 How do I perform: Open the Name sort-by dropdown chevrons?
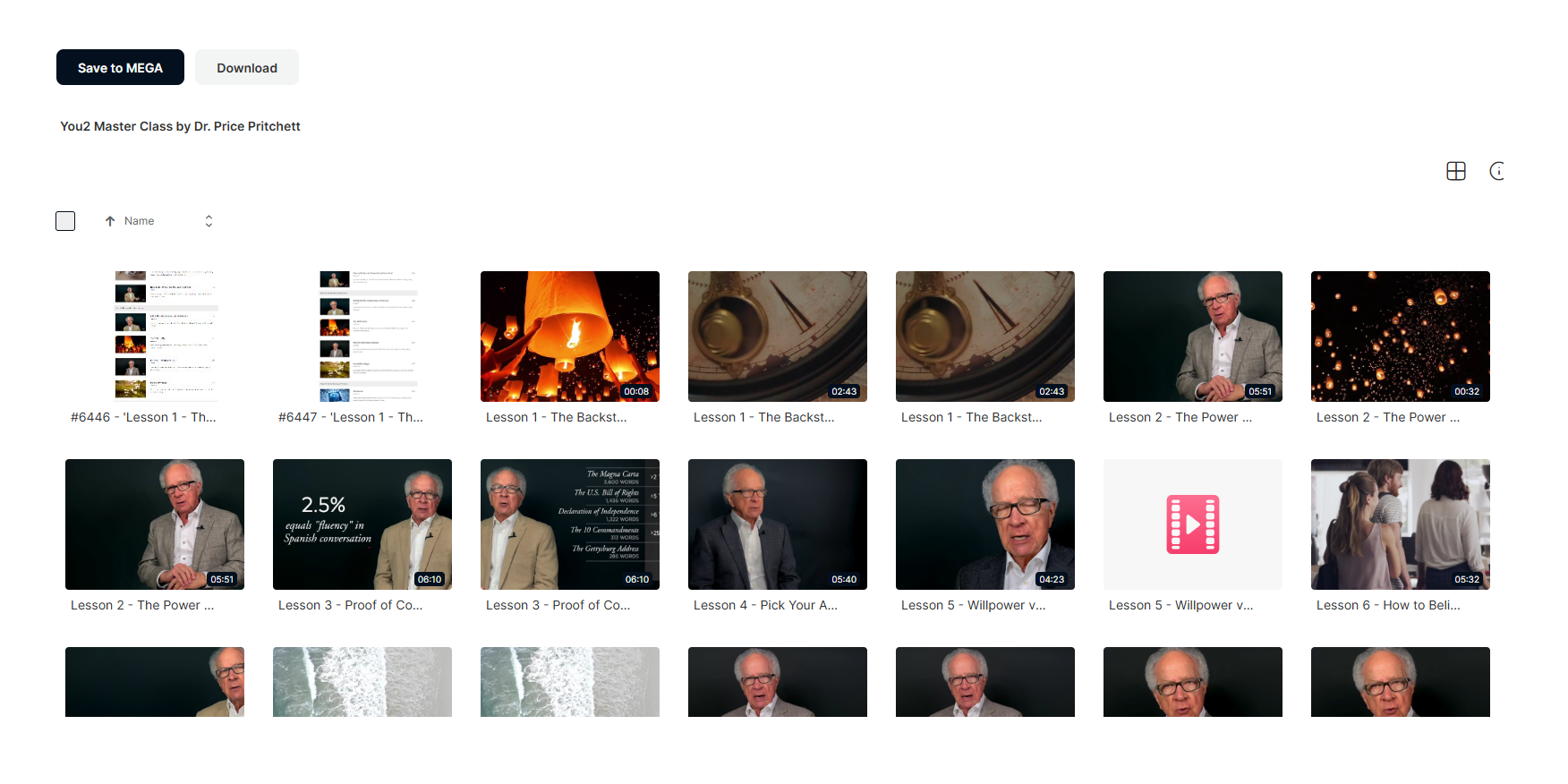pos(209,221)
